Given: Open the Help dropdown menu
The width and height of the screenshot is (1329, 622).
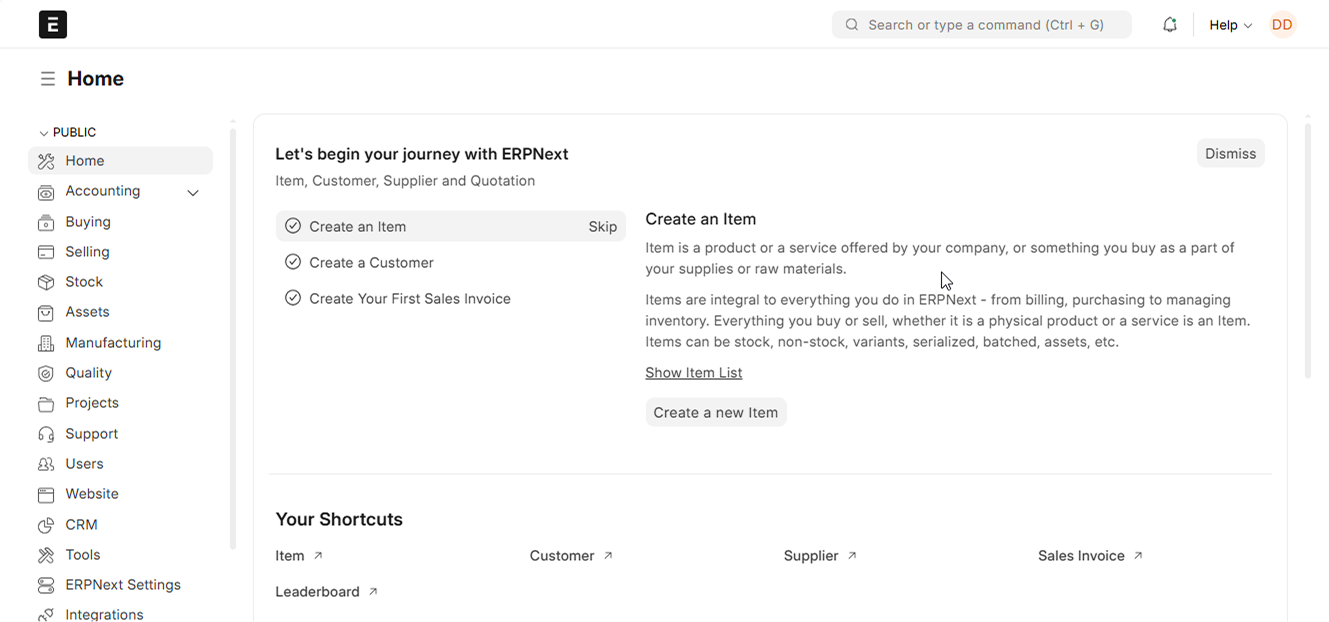Looking at the screenshot, I should (x=1230, y=25).
